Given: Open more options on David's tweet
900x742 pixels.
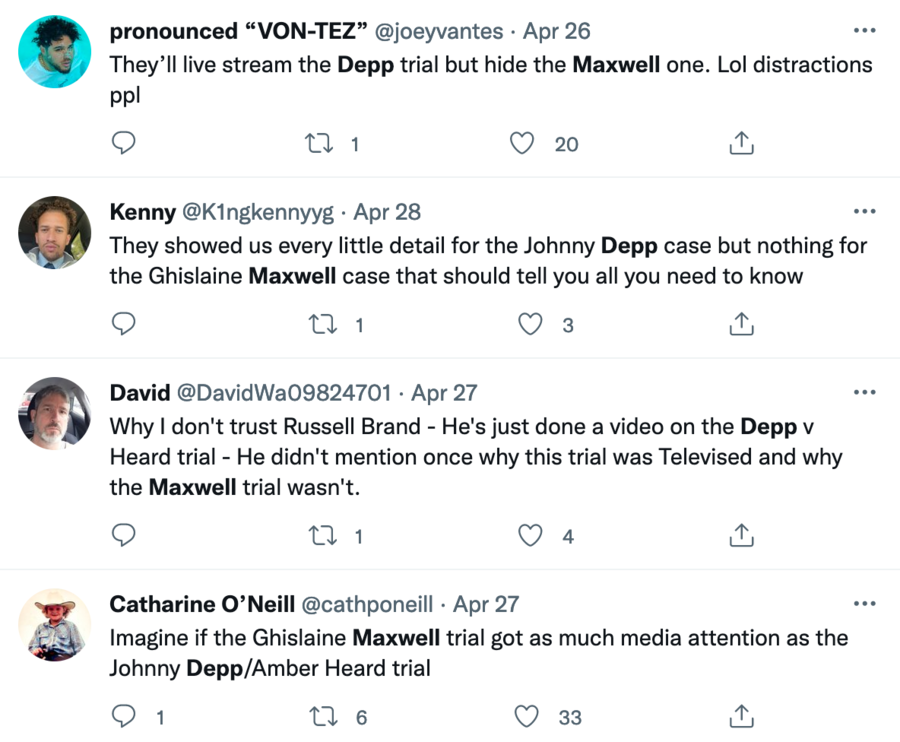Looking at the screenshot, I should pyautogui.click(x=864, y=393).
